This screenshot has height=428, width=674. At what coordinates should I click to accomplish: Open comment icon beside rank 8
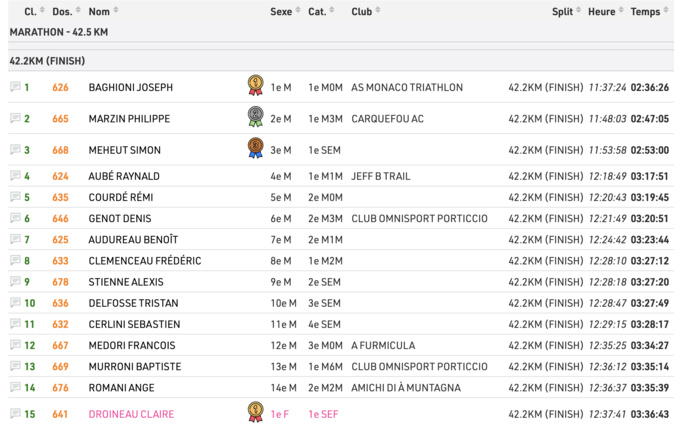(15, 261)
